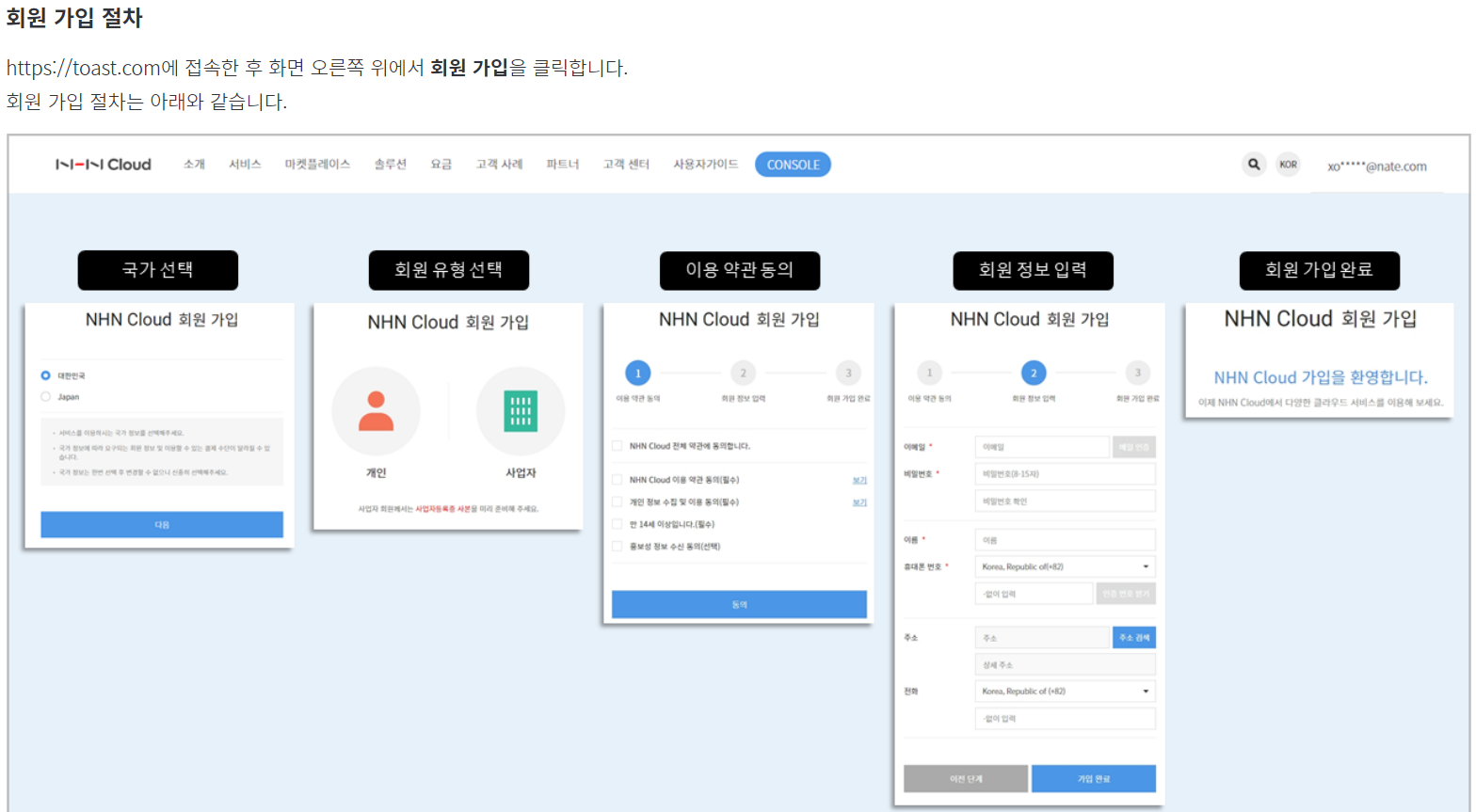Open the 서비스 menu
The height and width of the screenshot is (812, 1476).
tap(245, 165)
